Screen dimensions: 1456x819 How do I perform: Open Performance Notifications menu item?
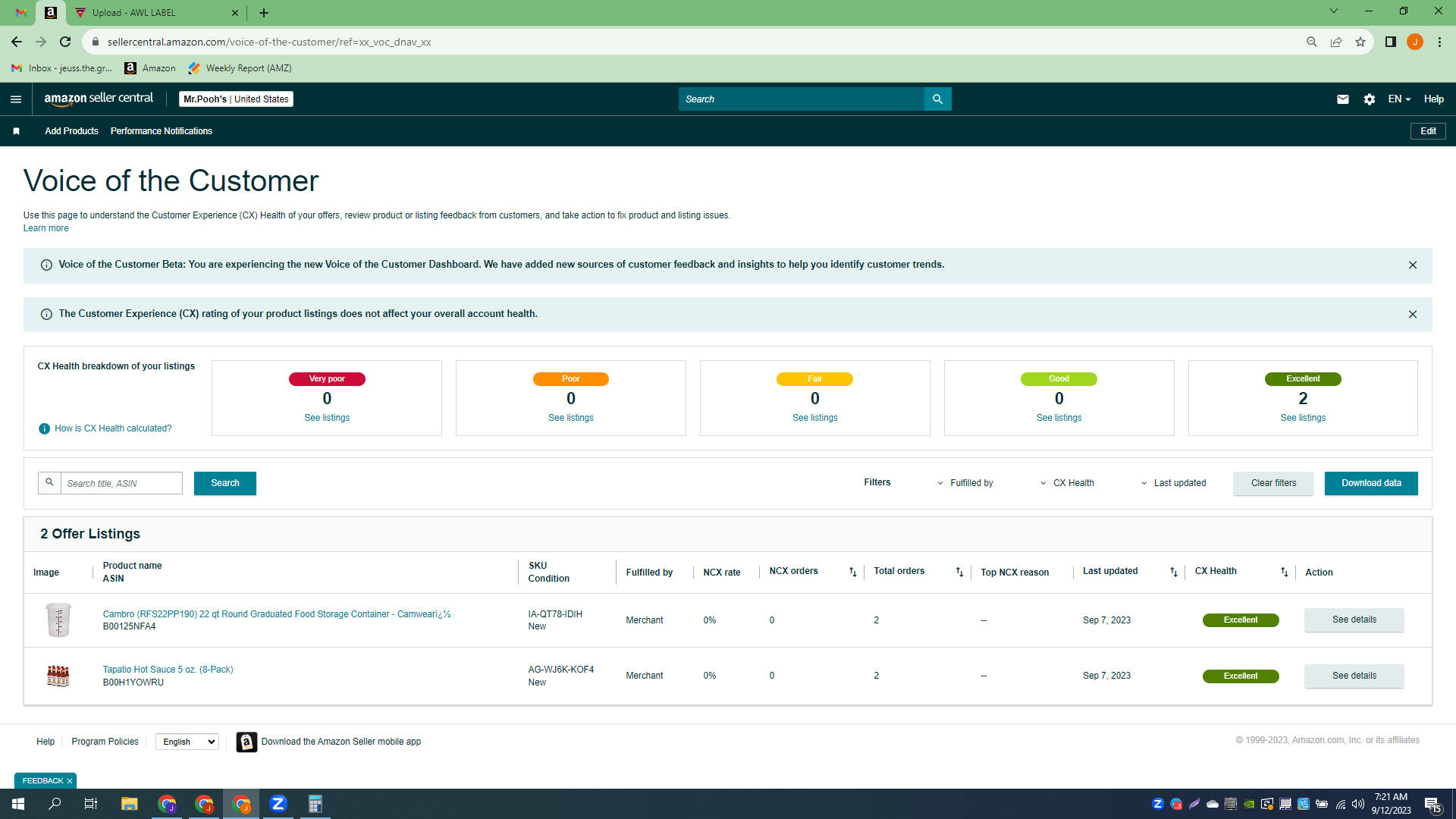point(162,131)
